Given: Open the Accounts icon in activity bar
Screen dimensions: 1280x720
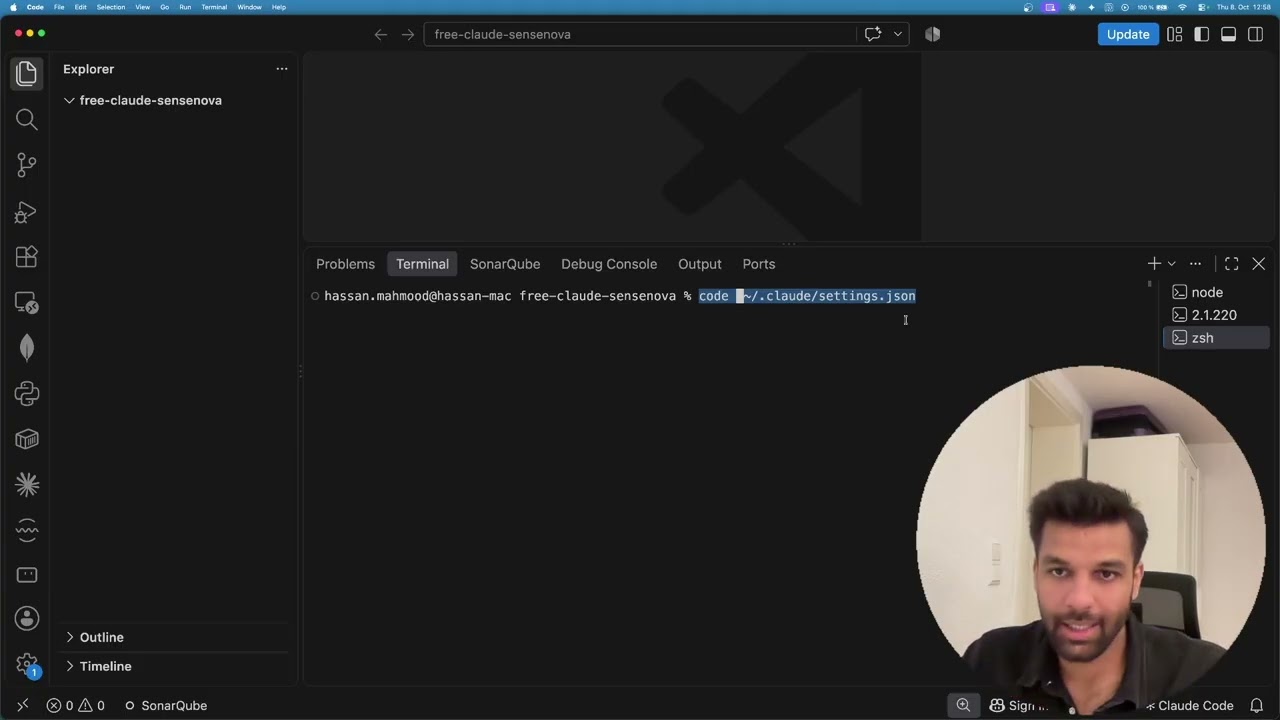Looking at the screenshot, I should coord(27,618).
